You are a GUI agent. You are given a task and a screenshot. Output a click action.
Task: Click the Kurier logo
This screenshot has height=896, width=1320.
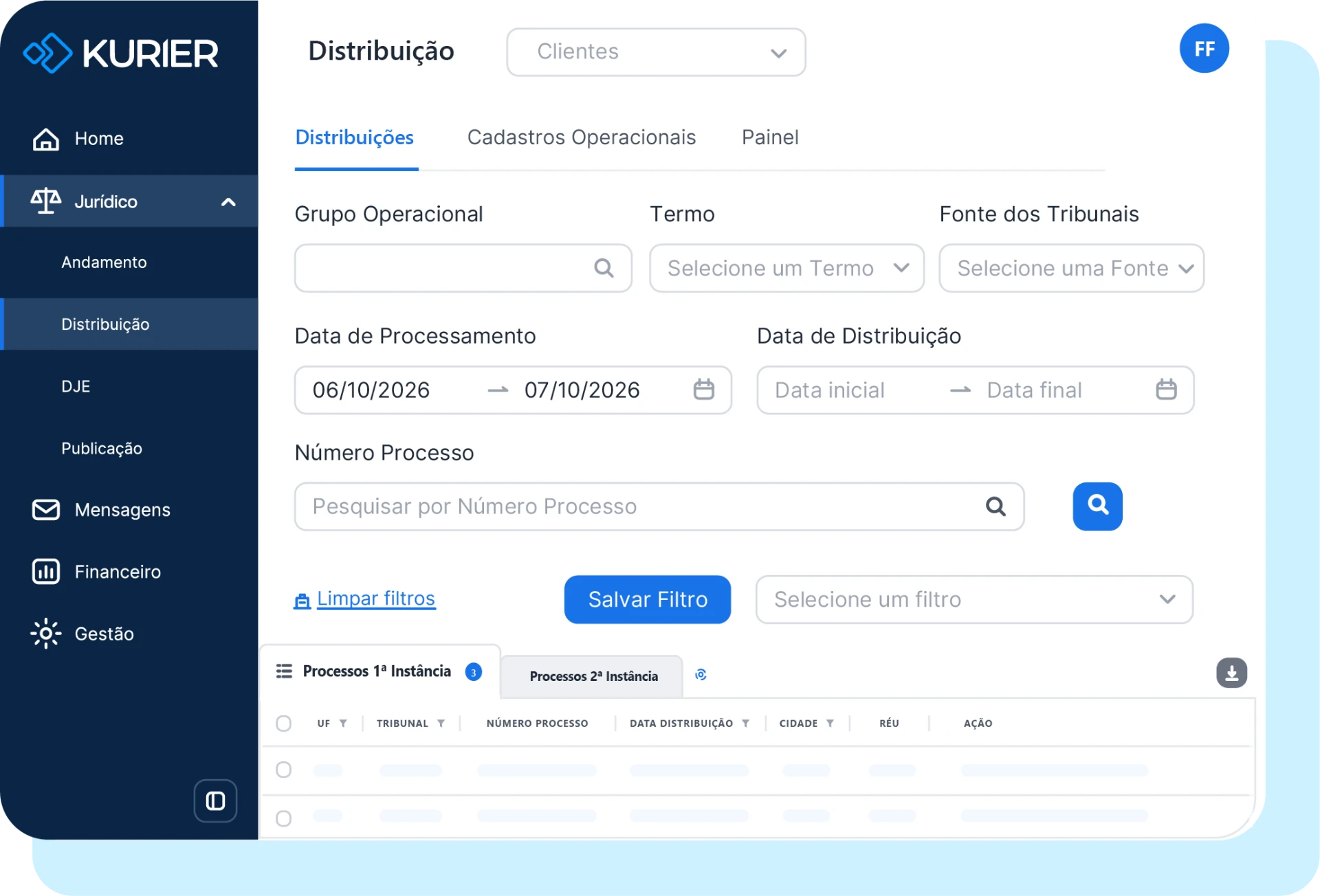coord(120,53)
